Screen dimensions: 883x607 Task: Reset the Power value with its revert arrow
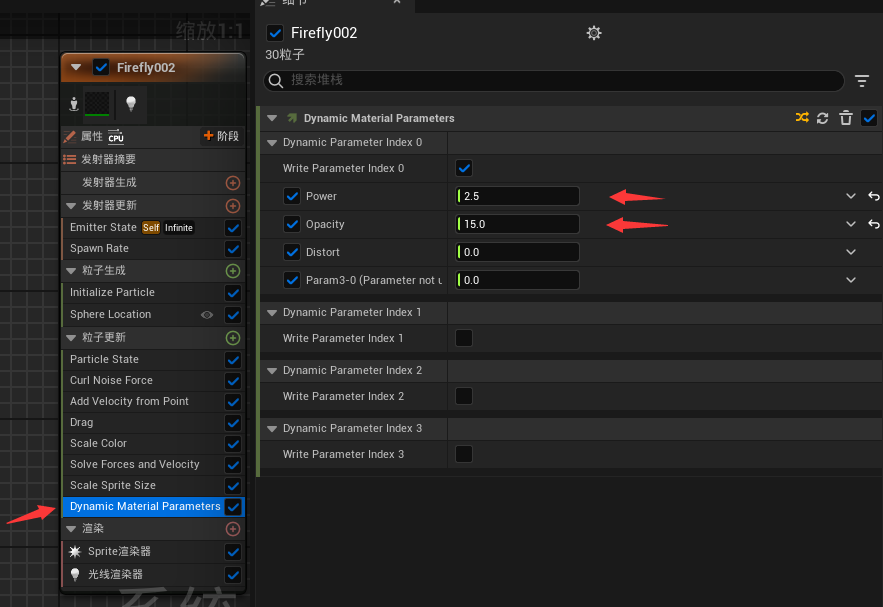[873, 196]
